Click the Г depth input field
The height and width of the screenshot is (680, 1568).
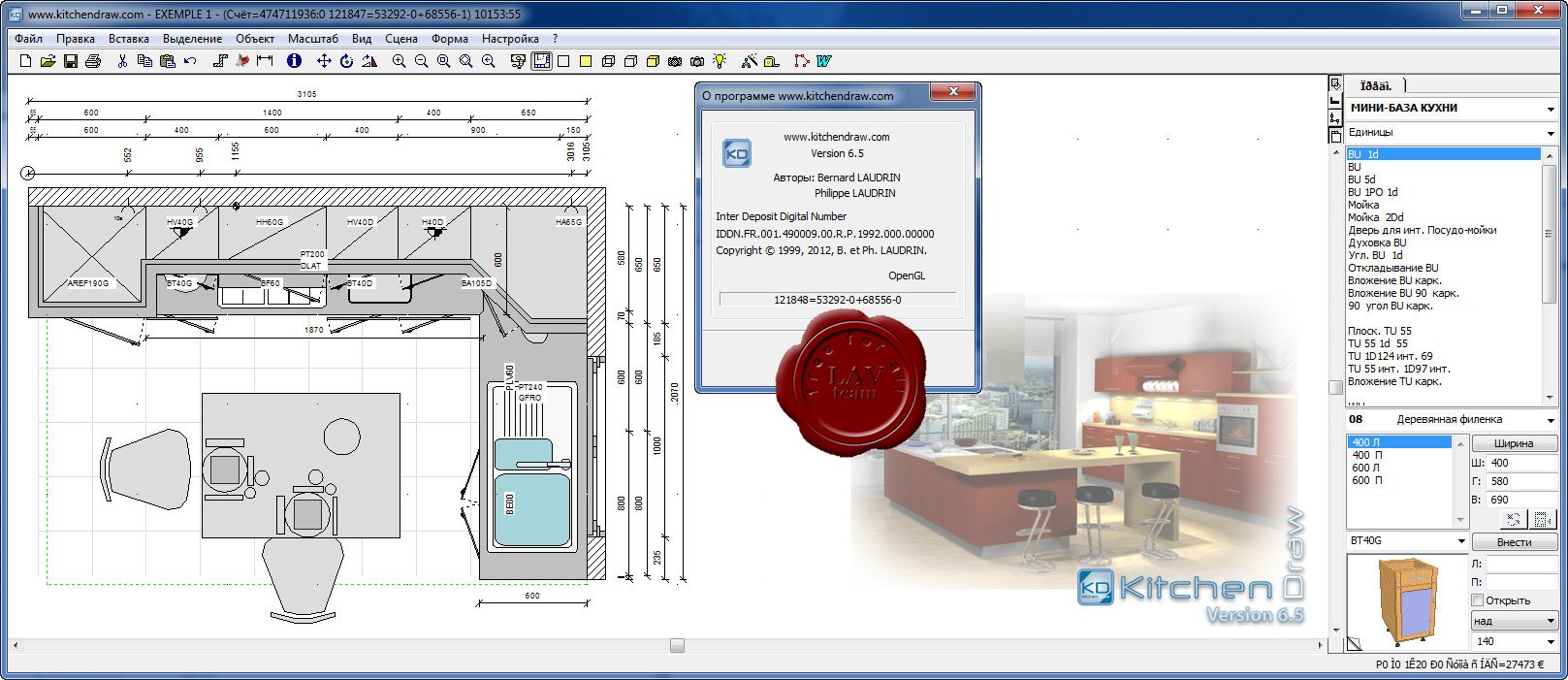point(1522,481)
